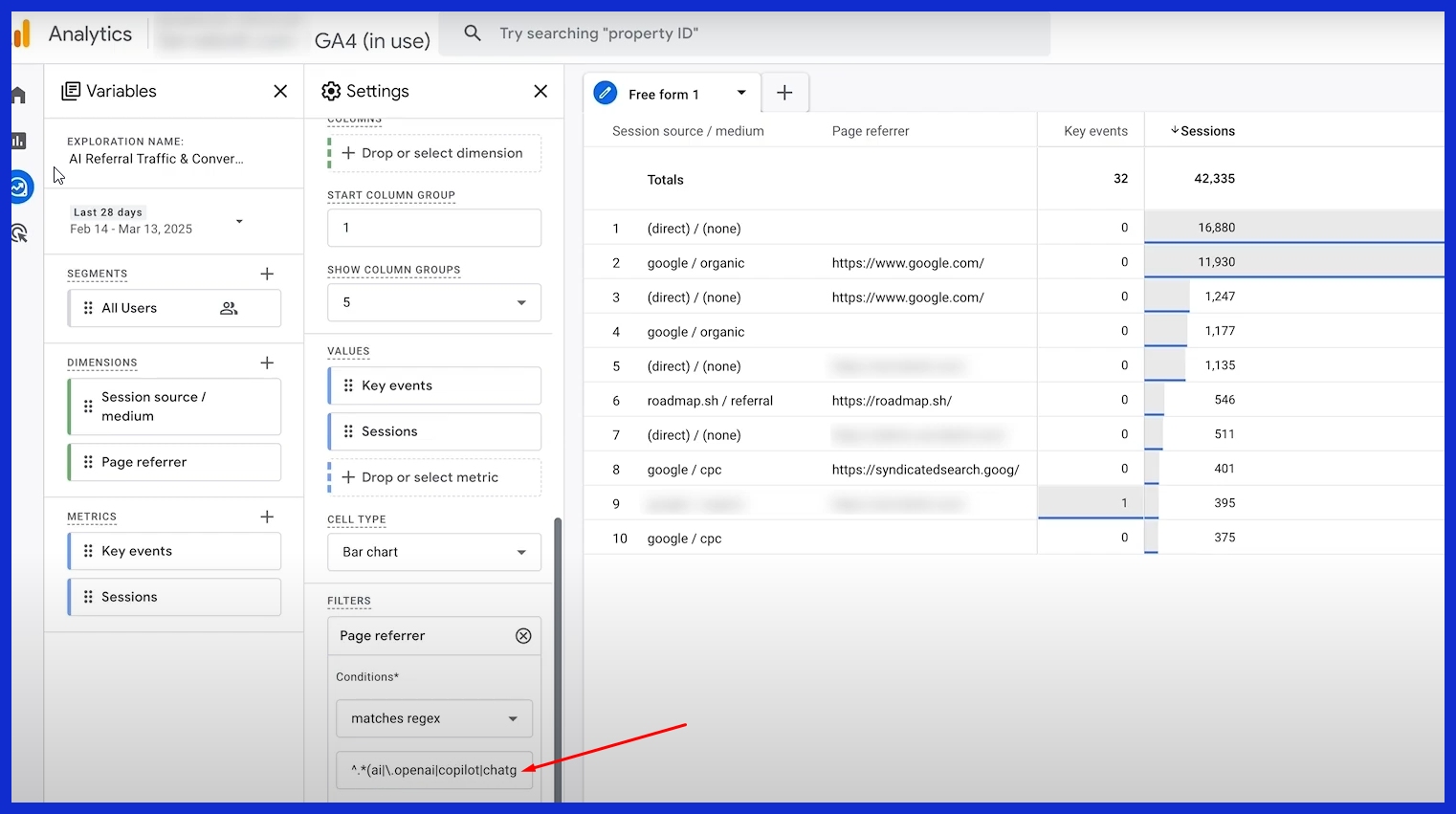
Task: Click the 395 sessions cell
Action: (1224, 503)
